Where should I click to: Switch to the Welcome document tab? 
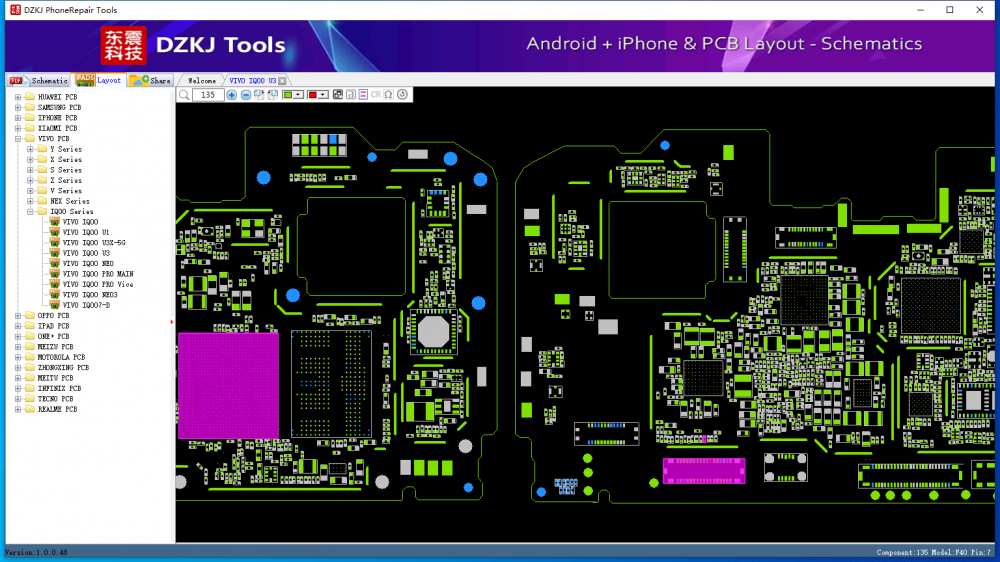point(202,81)
